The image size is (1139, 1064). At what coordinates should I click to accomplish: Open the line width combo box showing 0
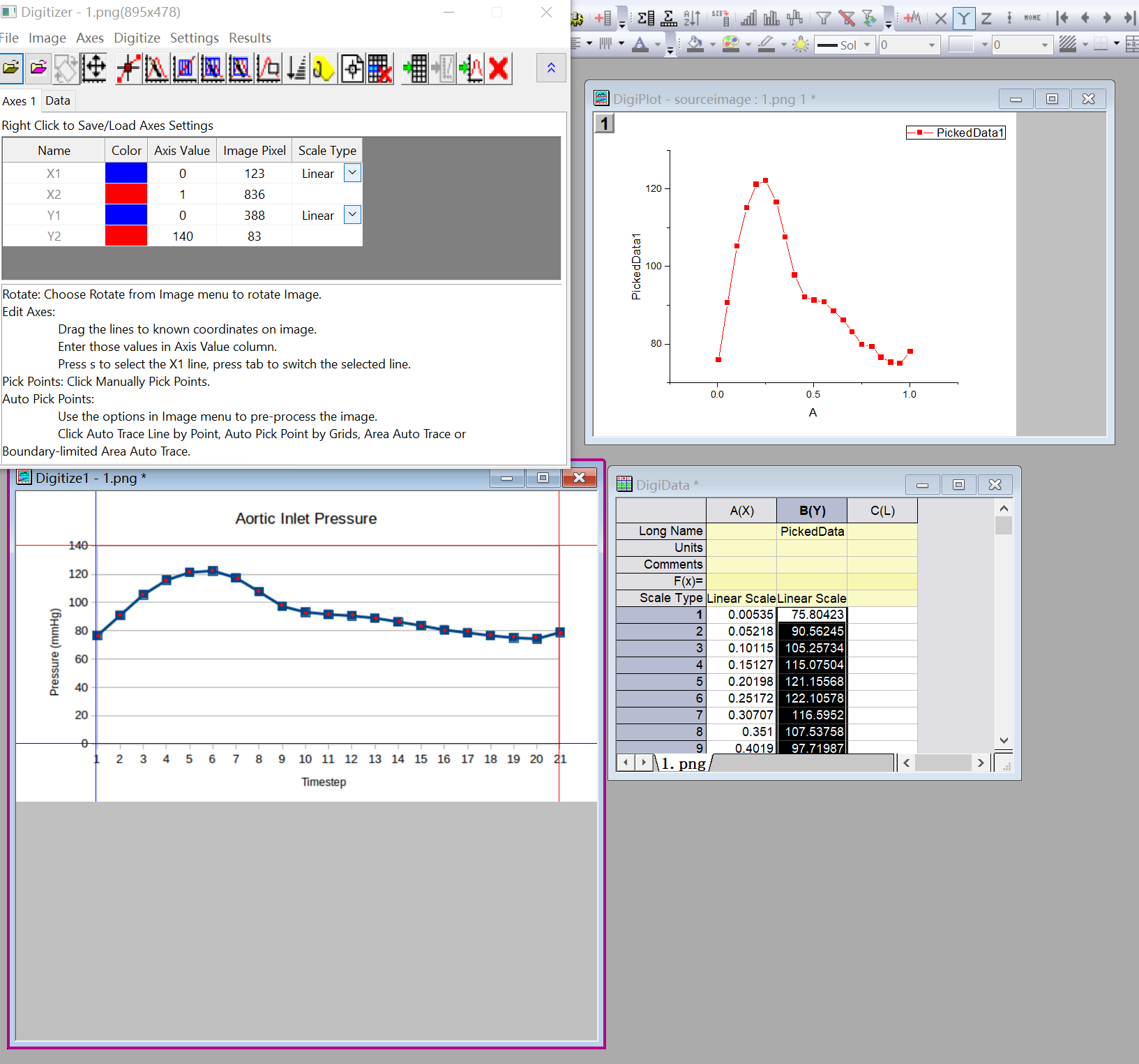pos(909,45)
